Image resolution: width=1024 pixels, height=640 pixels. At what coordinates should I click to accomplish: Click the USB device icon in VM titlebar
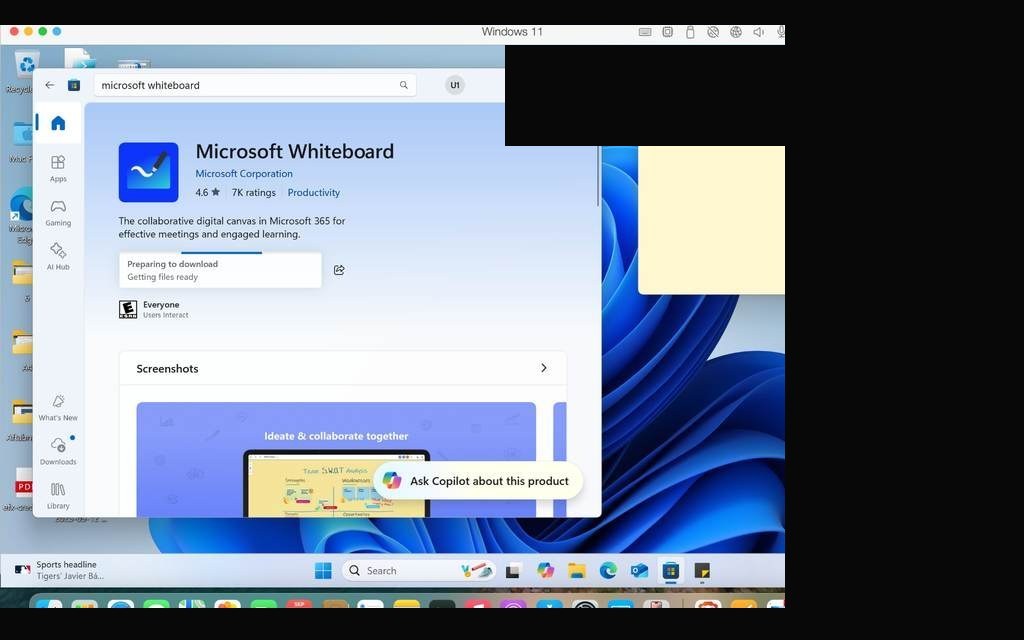[x=690, y=32]
